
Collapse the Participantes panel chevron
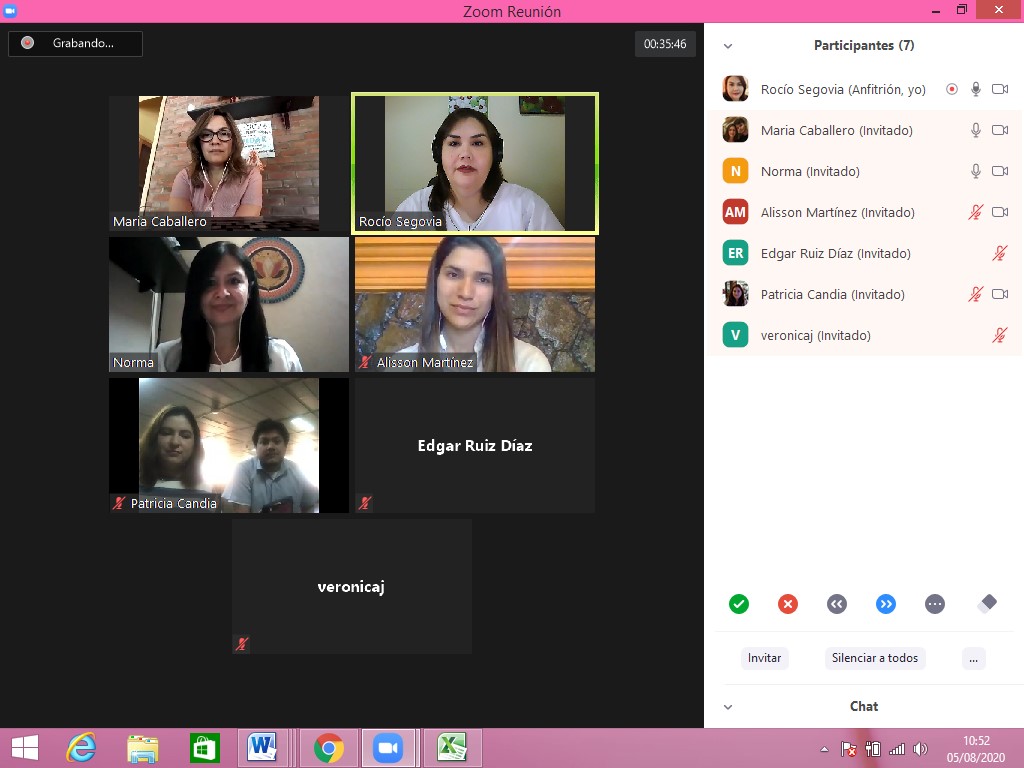pyautogui.click(x=728, y=46)
